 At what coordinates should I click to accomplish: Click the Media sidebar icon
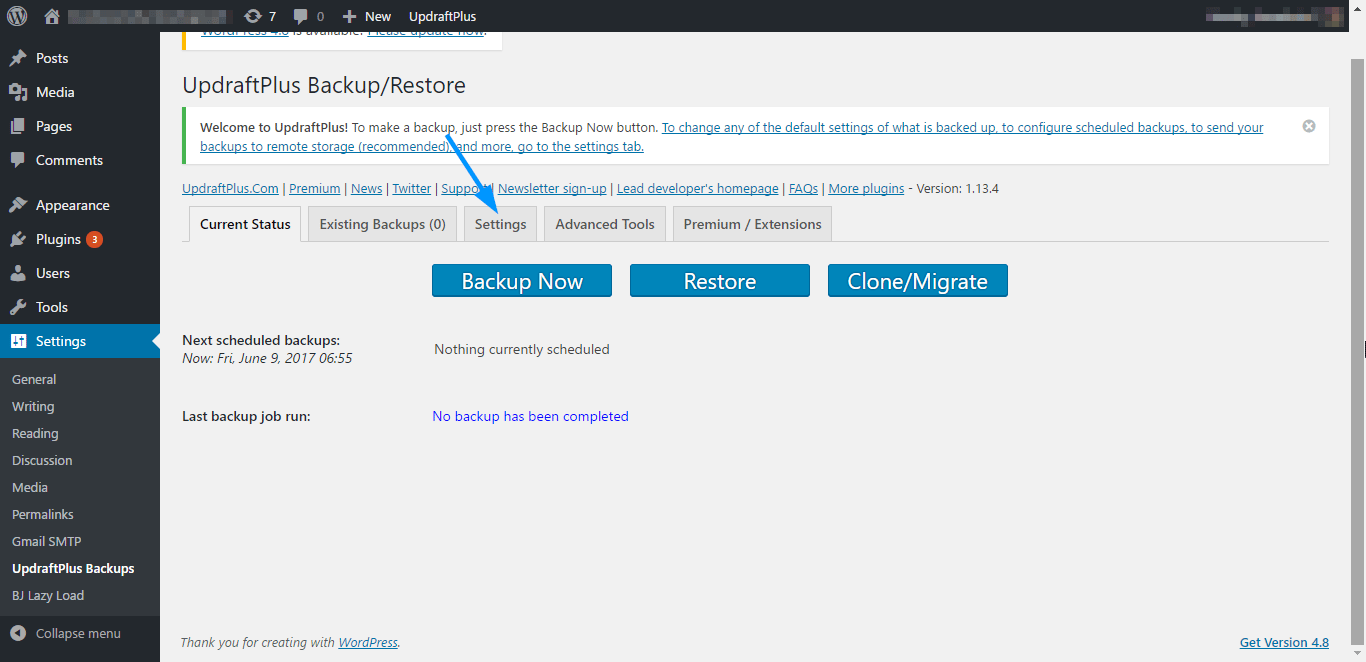18,92
